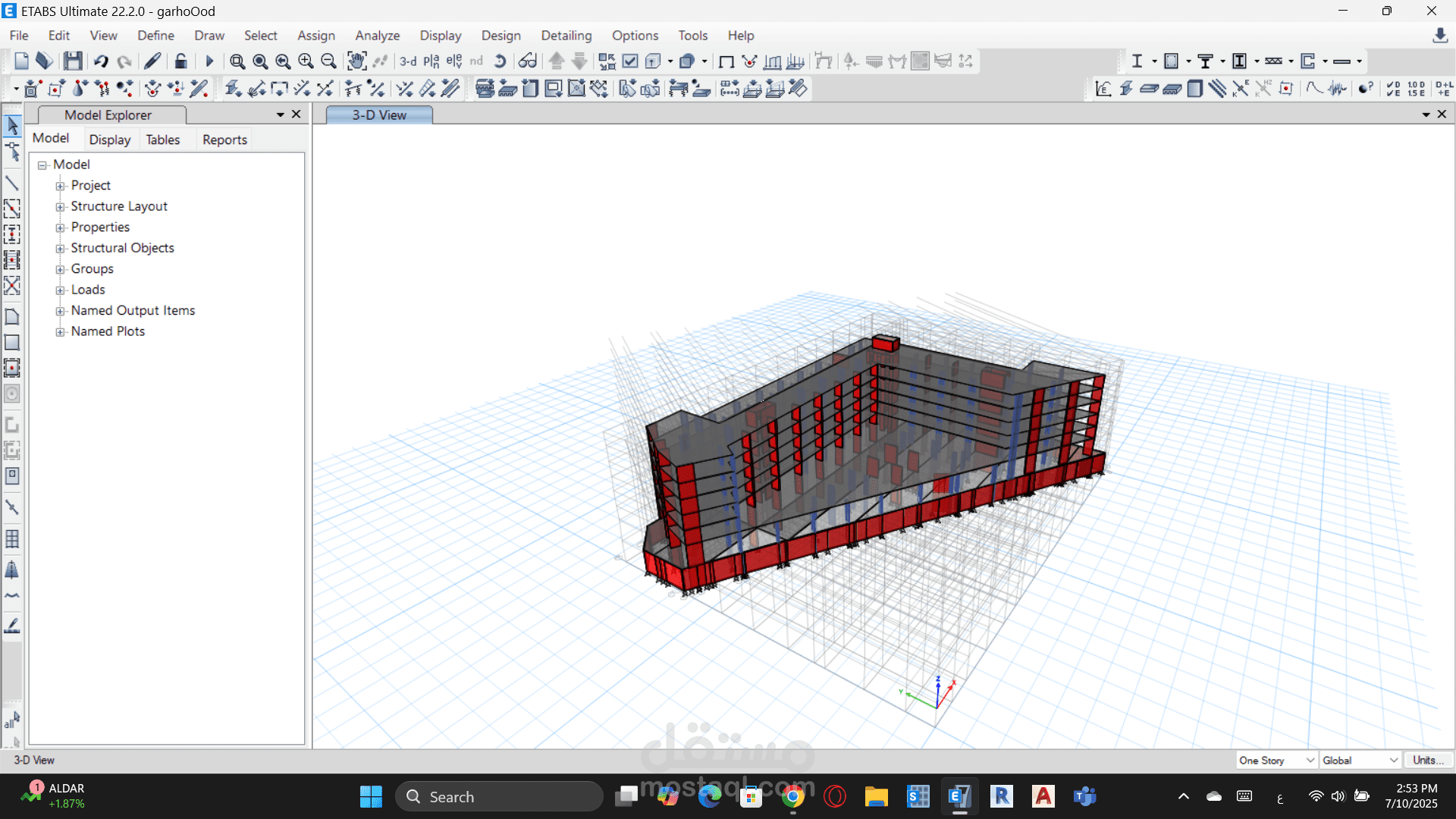The height and width of the screenshot is (819, 1456).
Task: Select the Reshape Object tool in sidebar
Action: click(x=12, y=152)
